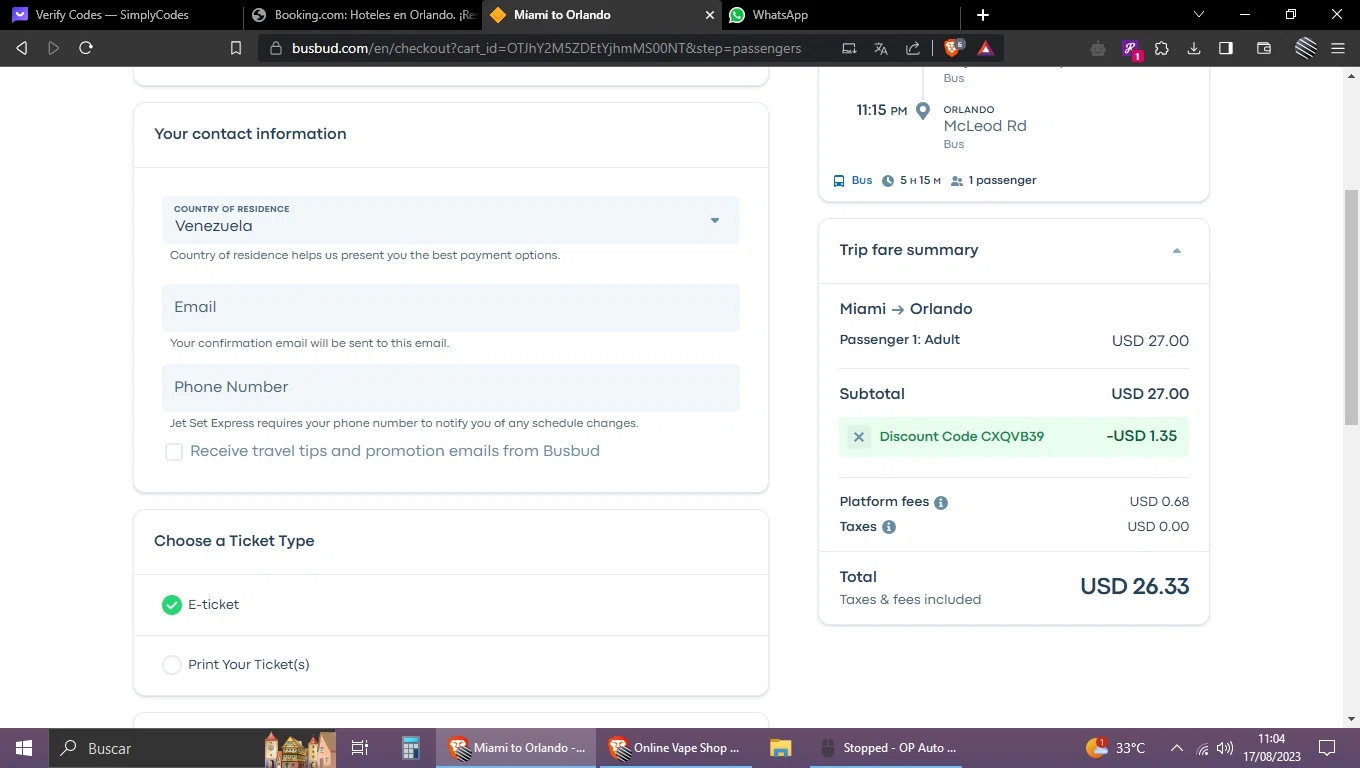Viewport: 1360px width, 768px height.
Task: Launch the Calculator from the taskbar
Action: (411, 748)
